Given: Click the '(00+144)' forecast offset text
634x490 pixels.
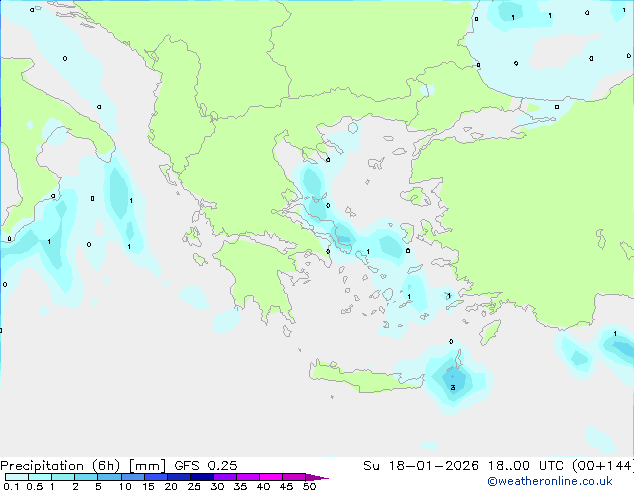Looking at the screenshot, I should tap(603, 466).
